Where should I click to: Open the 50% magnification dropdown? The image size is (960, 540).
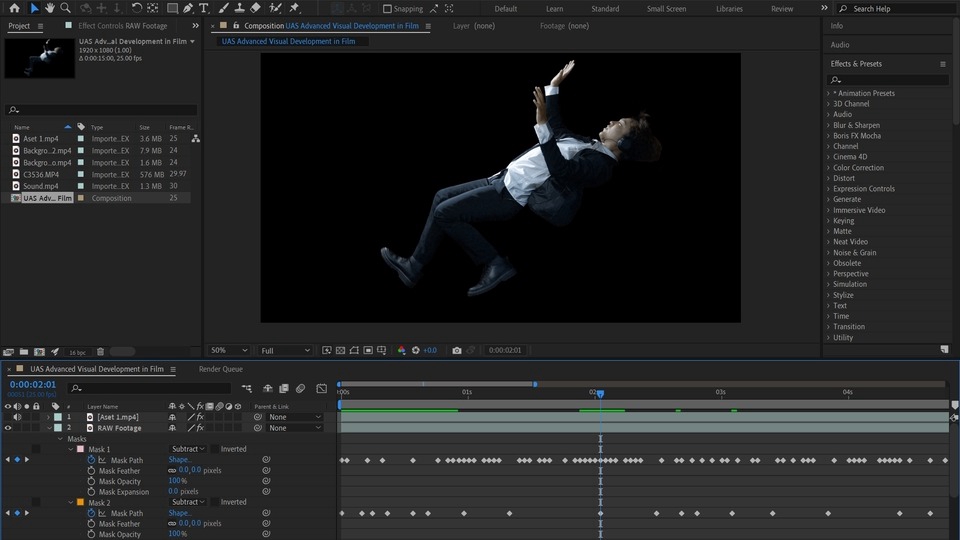tap(229, 351)
